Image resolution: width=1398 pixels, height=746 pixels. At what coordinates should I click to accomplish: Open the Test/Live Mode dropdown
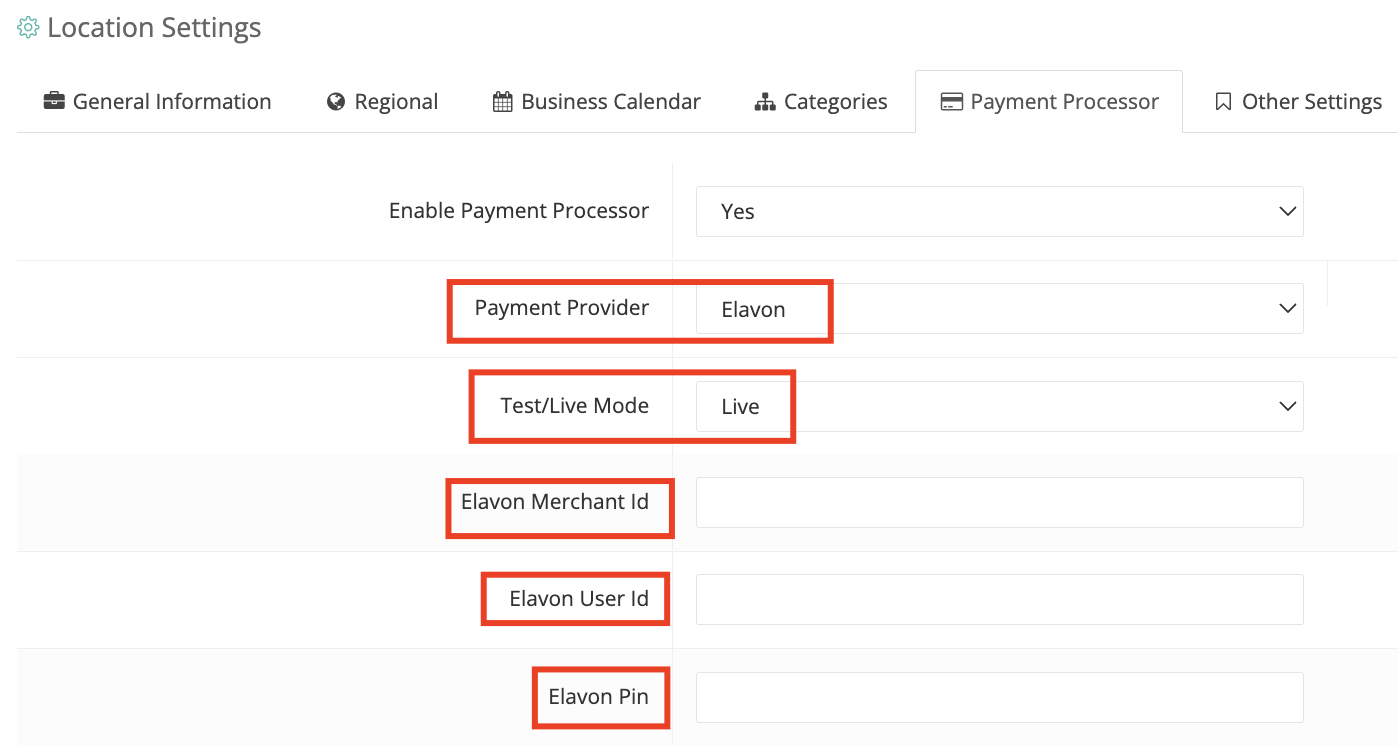click(x=1000, y=406)
